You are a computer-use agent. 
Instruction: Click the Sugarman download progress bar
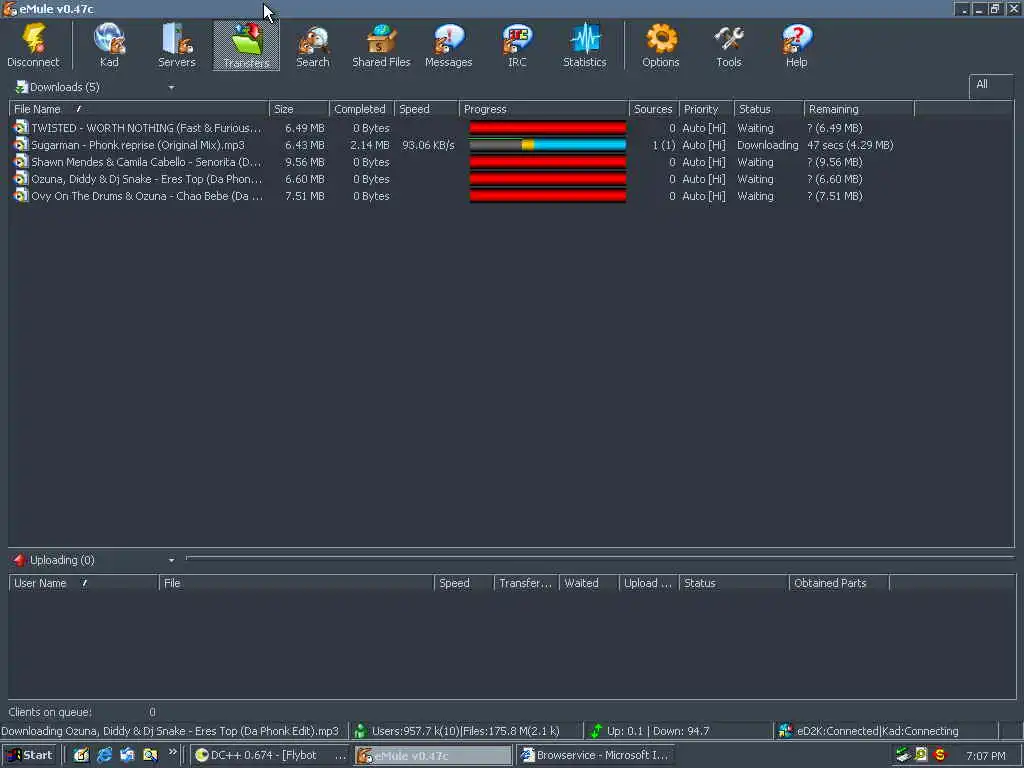(548, 145)
